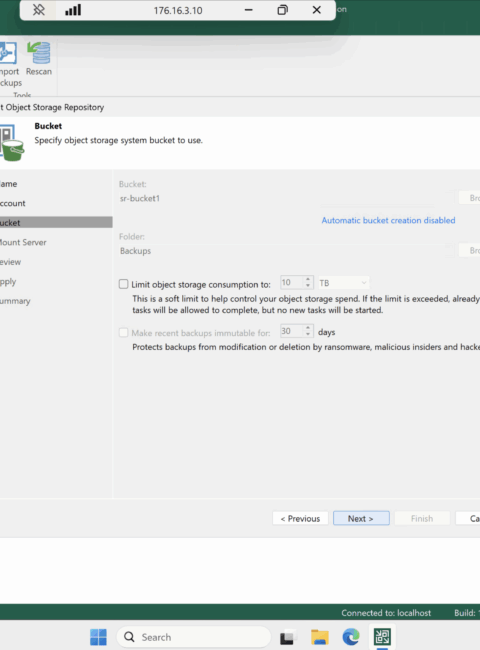The width and height of the screenshot is (480, 650).
Task: Unpin the remote connection bar
Action: 39,10
